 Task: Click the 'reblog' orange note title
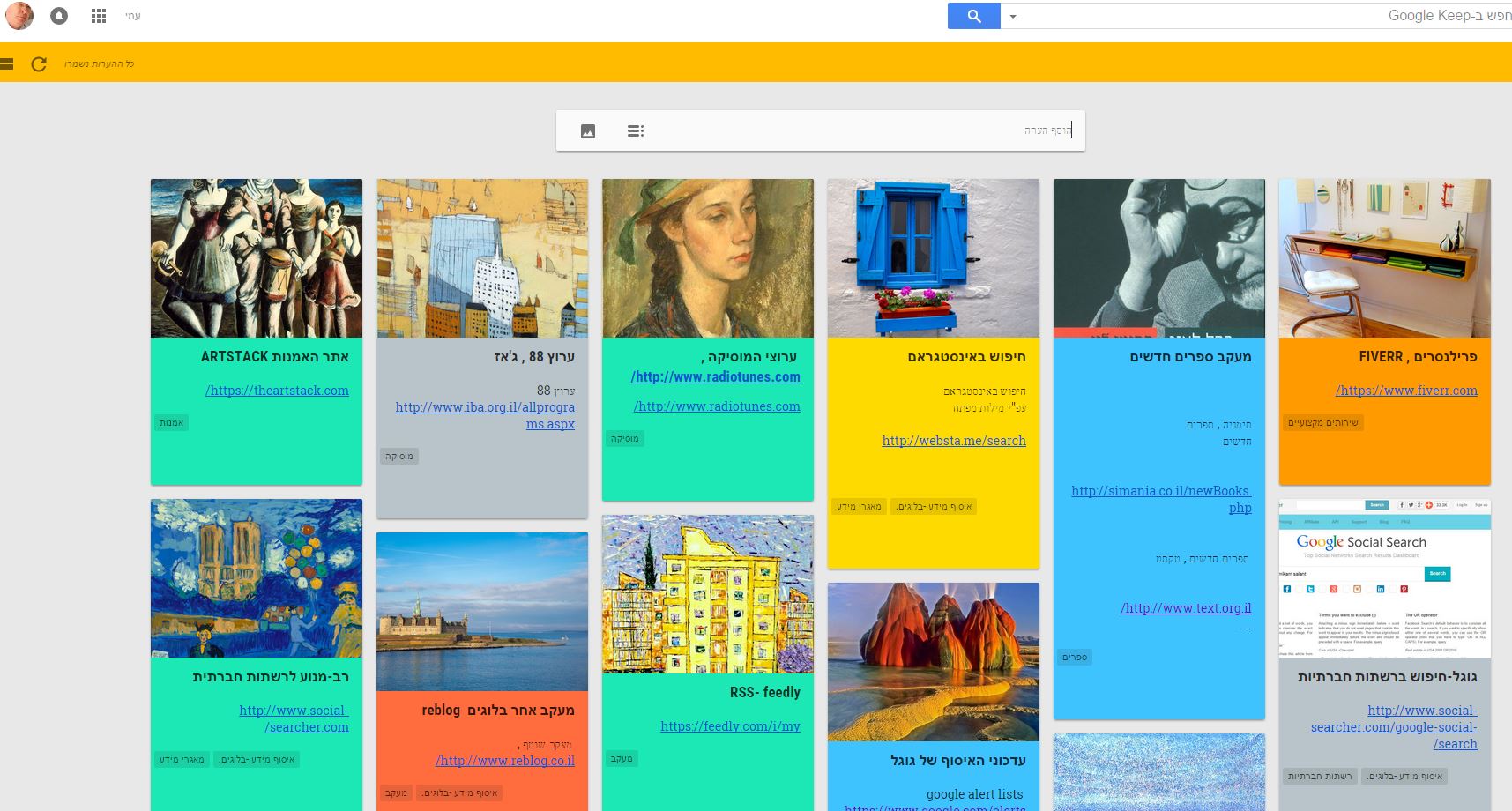pos(498,711)
